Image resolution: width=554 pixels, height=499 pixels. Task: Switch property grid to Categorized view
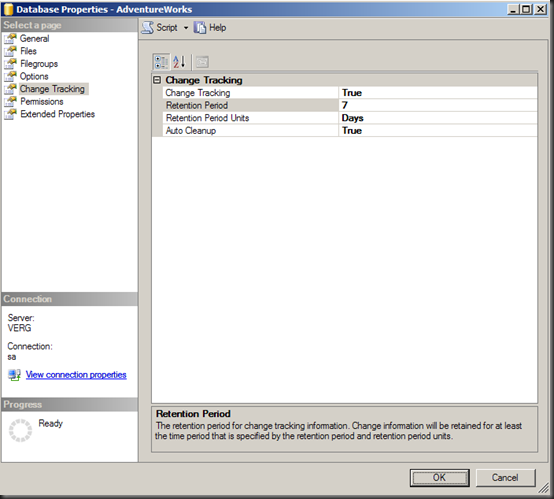[x=161, y=62]
